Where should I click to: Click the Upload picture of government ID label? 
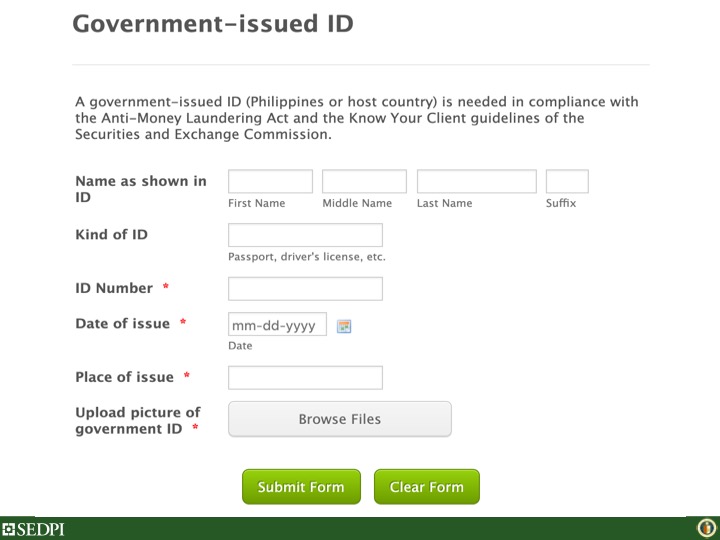[x=137, y=420]
